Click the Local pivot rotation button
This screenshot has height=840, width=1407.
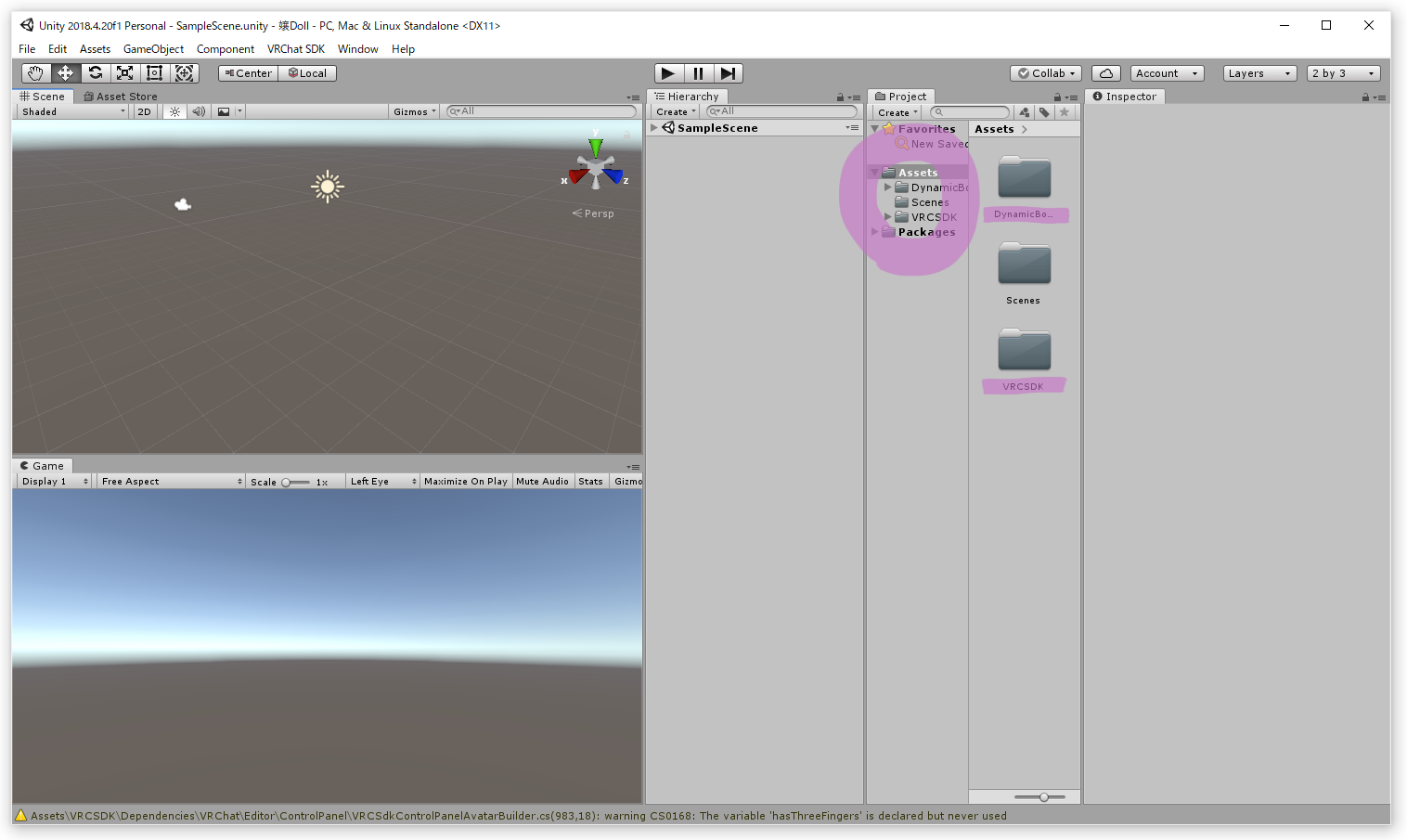click(307, 73)
